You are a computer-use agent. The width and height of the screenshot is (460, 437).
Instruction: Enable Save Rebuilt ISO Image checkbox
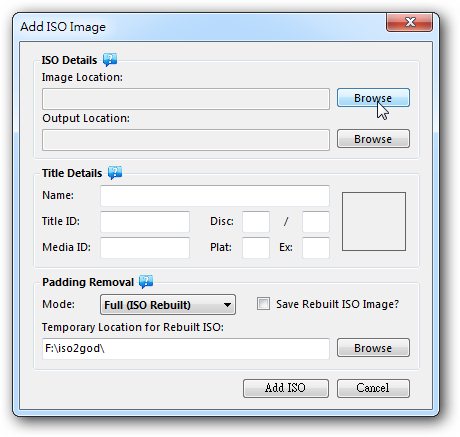pos(263,304)
